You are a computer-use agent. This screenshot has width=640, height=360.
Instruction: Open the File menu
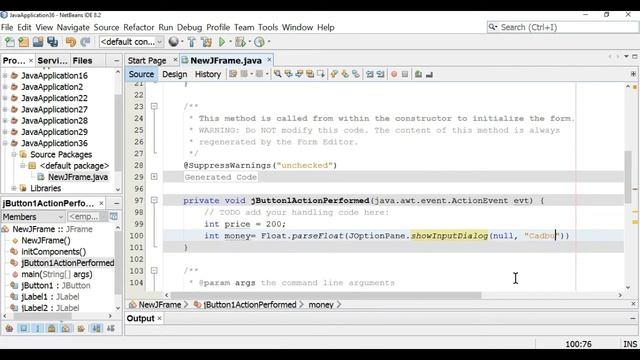7,27
